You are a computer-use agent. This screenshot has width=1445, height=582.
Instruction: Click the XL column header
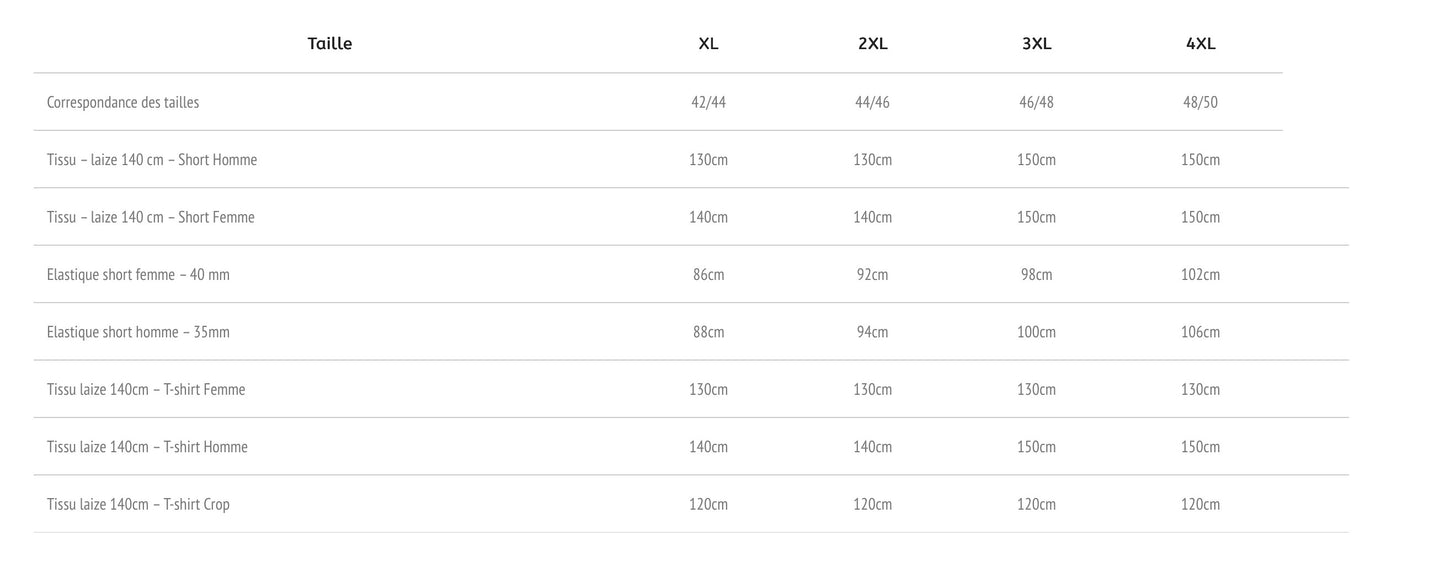[x=708, y=44]
